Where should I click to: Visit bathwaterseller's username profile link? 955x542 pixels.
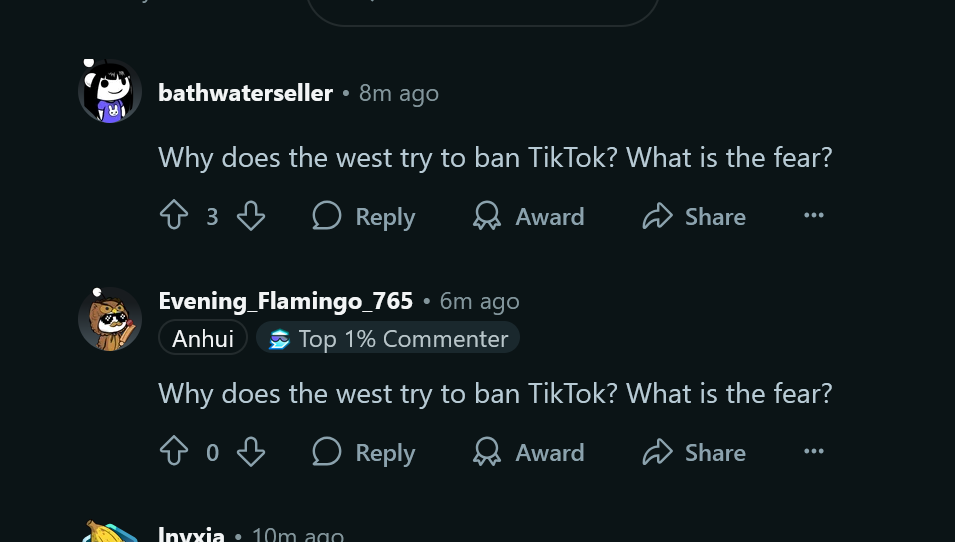pyautogui.click(x=245, y=93)
